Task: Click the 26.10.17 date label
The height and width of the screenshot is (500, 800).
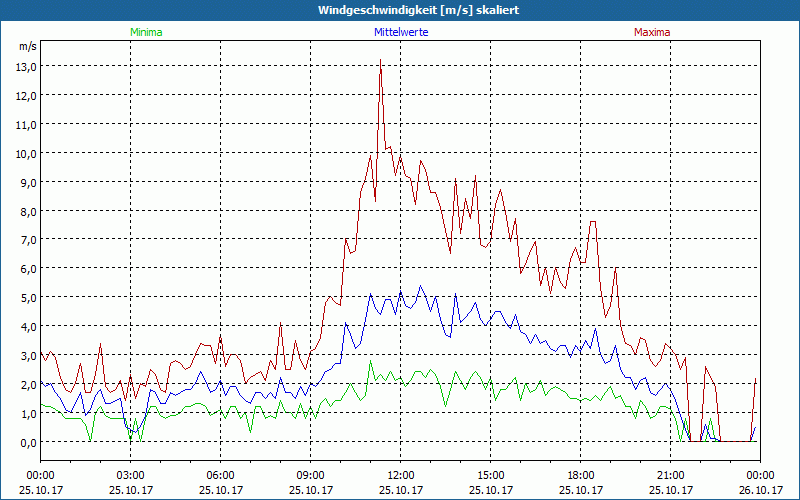Action: (x=760, y=490)
